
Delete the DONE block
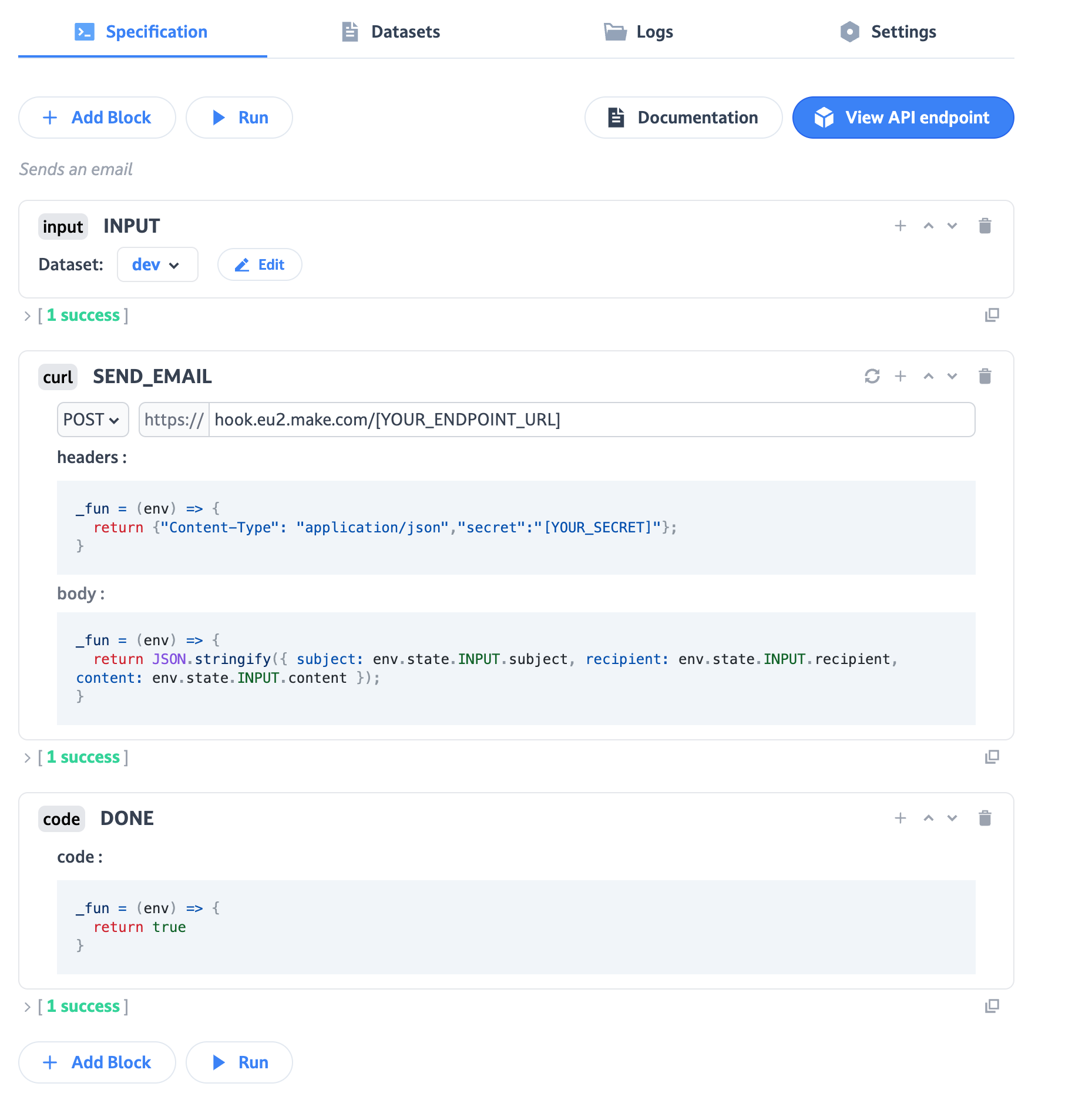point(985,818)
